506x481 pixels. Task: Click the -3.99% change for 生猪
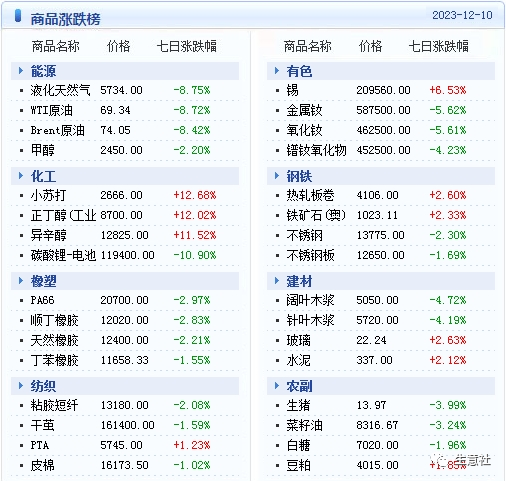(448, 405)
